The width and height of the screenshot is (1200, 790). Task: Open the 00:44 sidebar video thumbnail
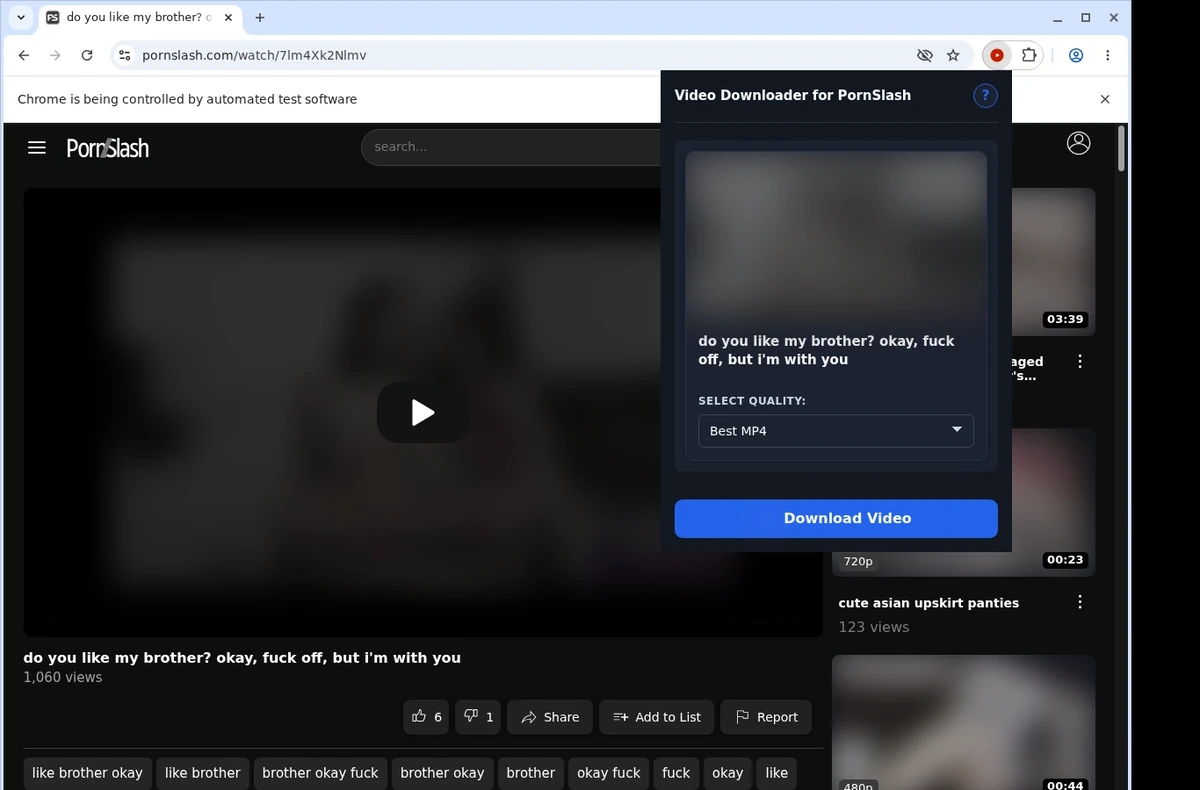coord(963,722)
